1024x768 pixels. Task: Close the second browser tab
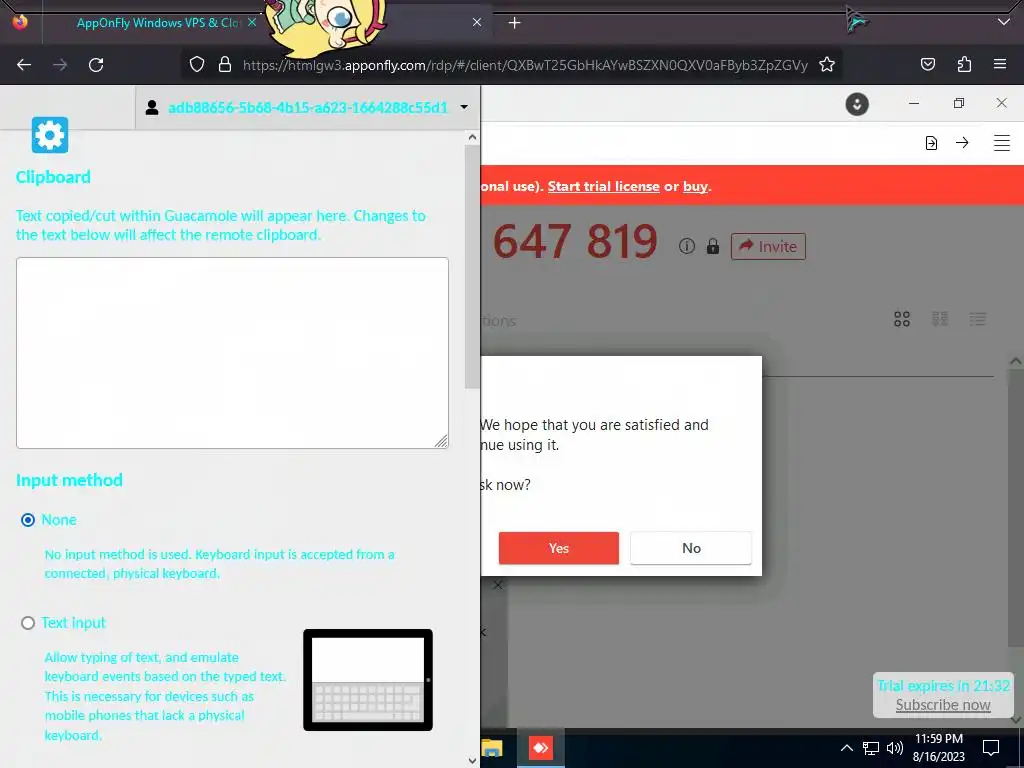pos(477,22)
